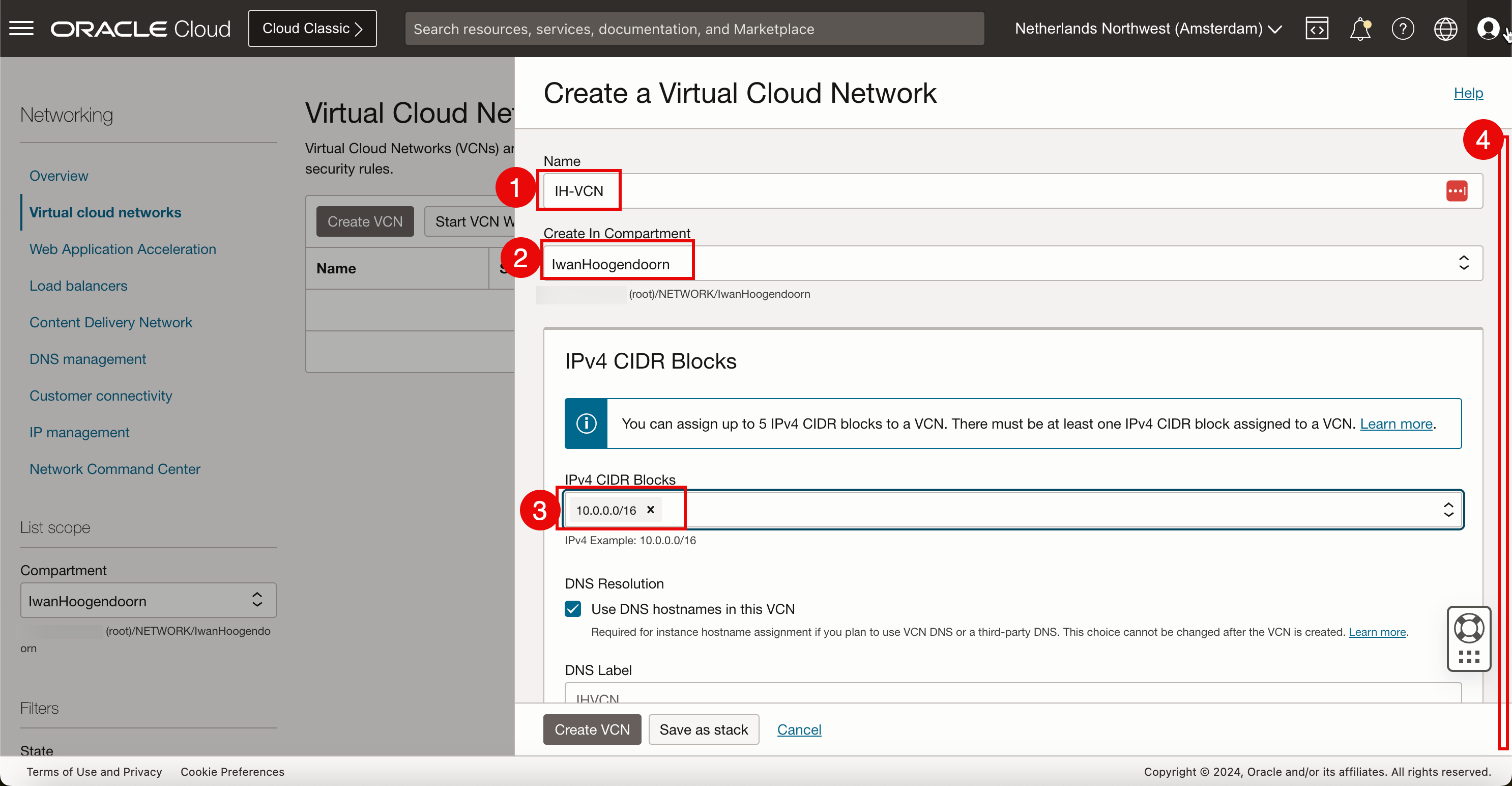Screen dimensions: 1512x786
Task: Open the Netherlands Northwest region selector
Action: coord(1148,28)
